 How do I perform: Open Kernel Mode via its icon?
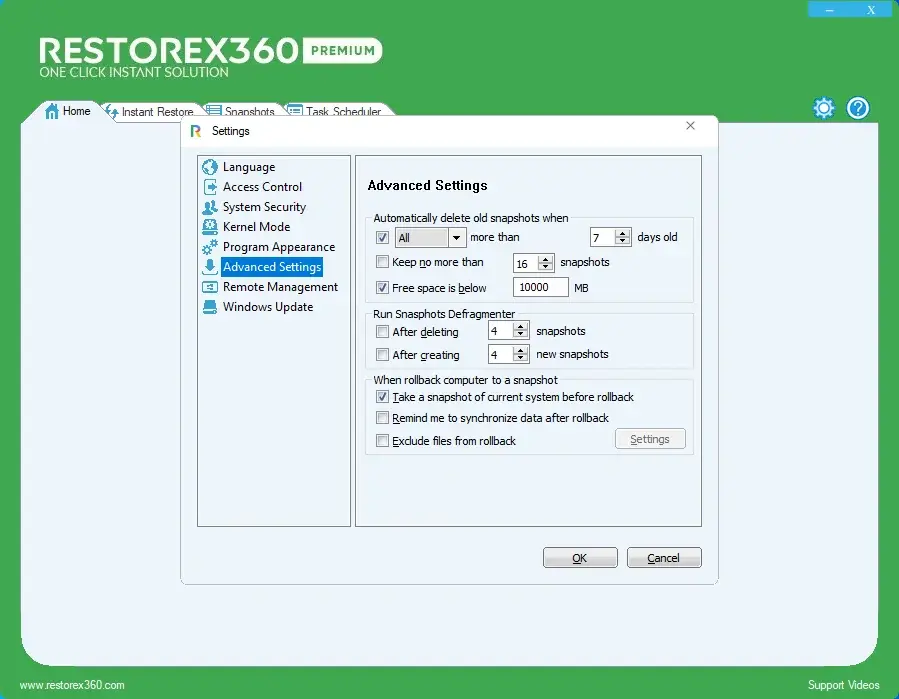(210, 227)
